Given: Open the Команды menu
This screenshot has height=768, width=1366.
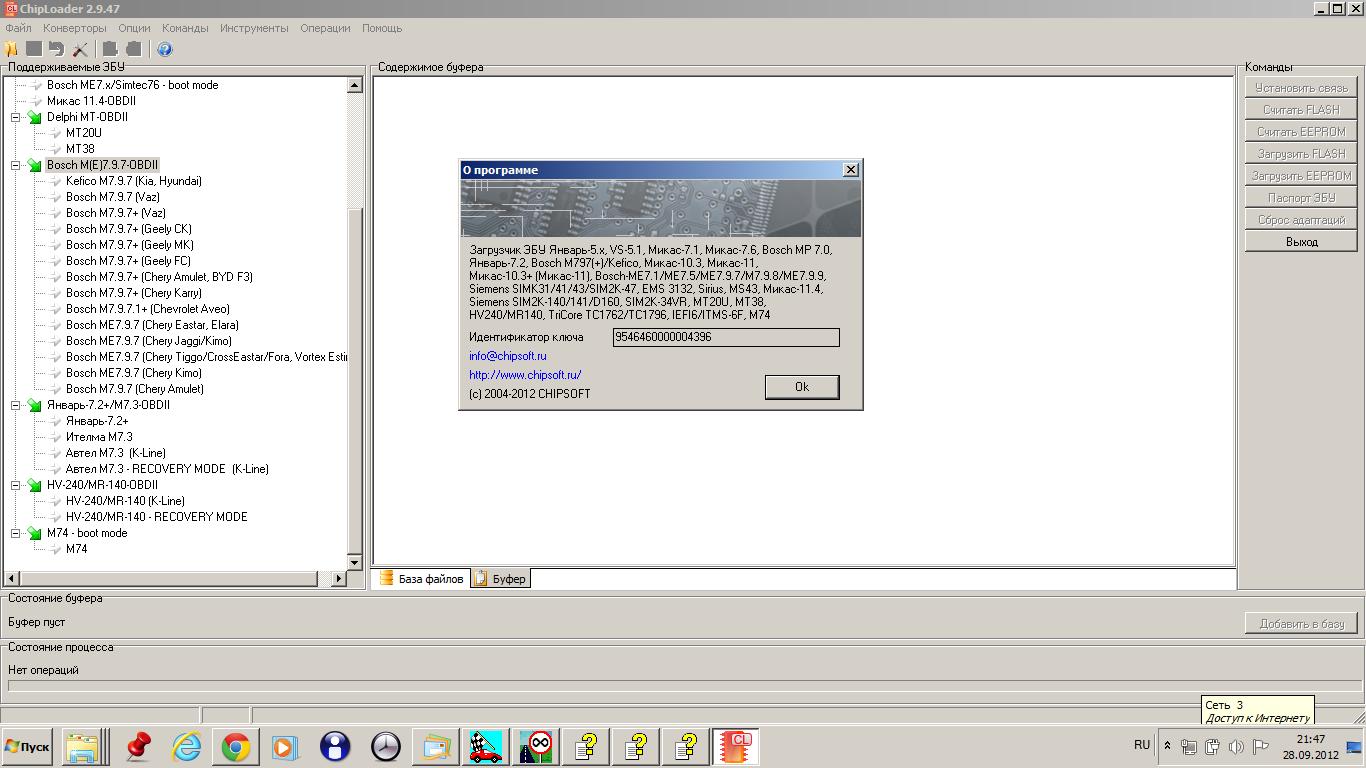Looking at the screenshot, I should click(x=185, y=28).
